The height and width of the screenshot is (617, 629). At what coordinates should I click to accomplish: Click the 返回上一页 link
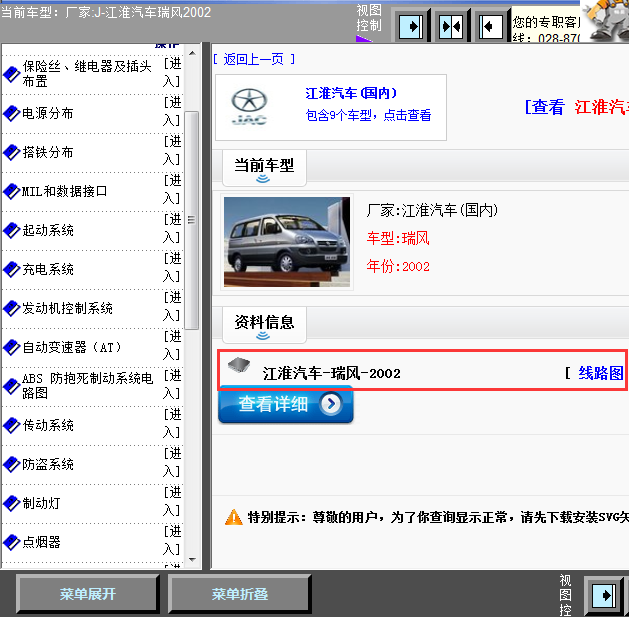[x=254, y=59]
